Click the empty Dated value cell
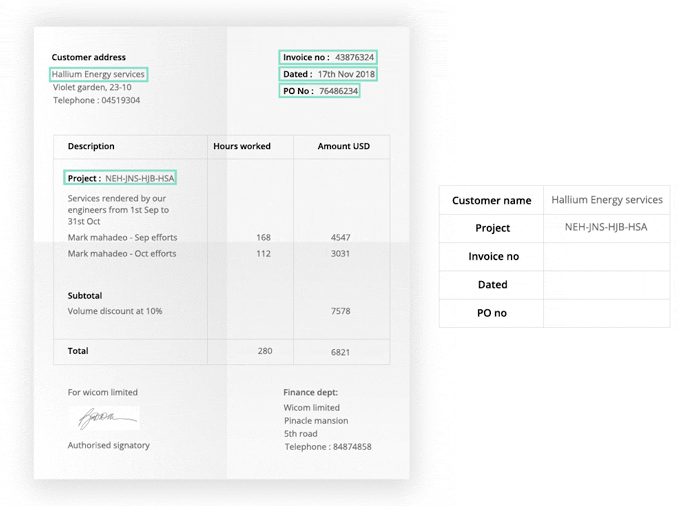This screenshot has height=506, width=700. click(606, 285)
